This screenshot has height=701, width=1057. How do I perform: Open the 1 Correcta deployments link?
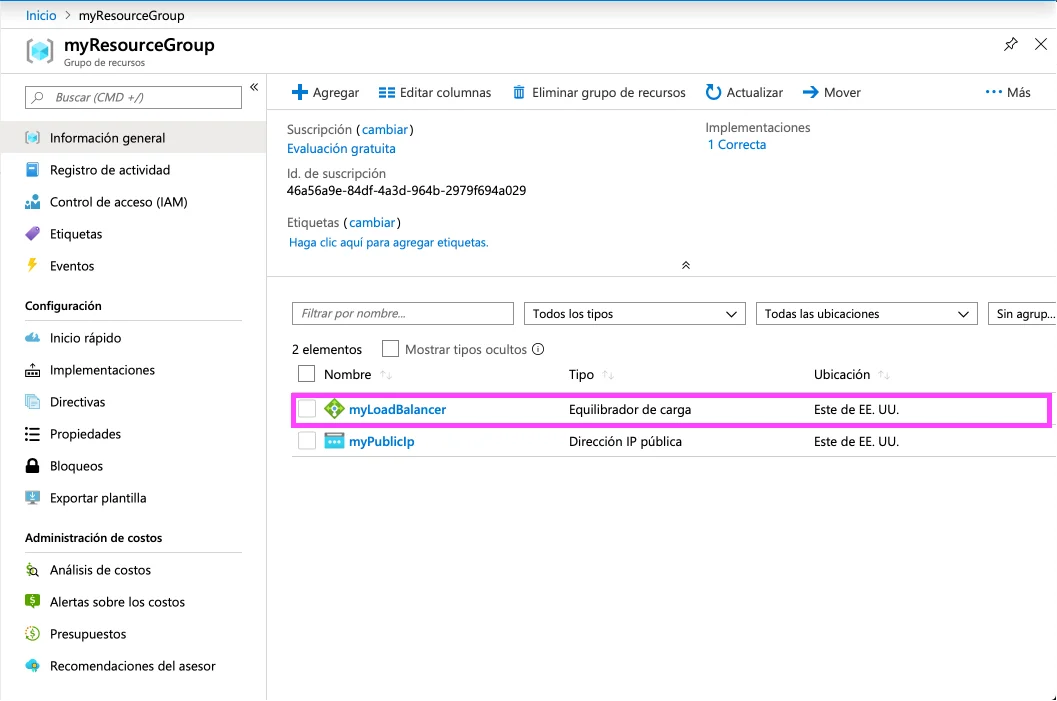pos(737,144)
